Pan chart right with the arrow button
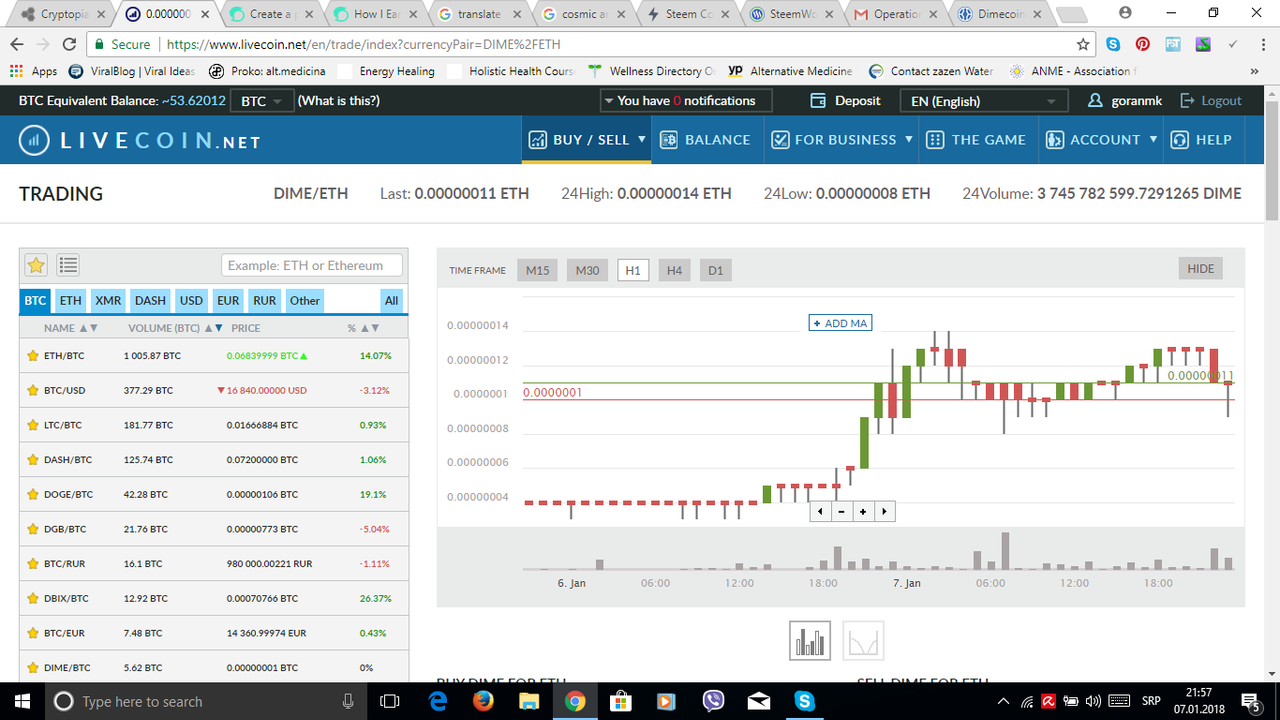1280x720 pixels. point(883,511)
